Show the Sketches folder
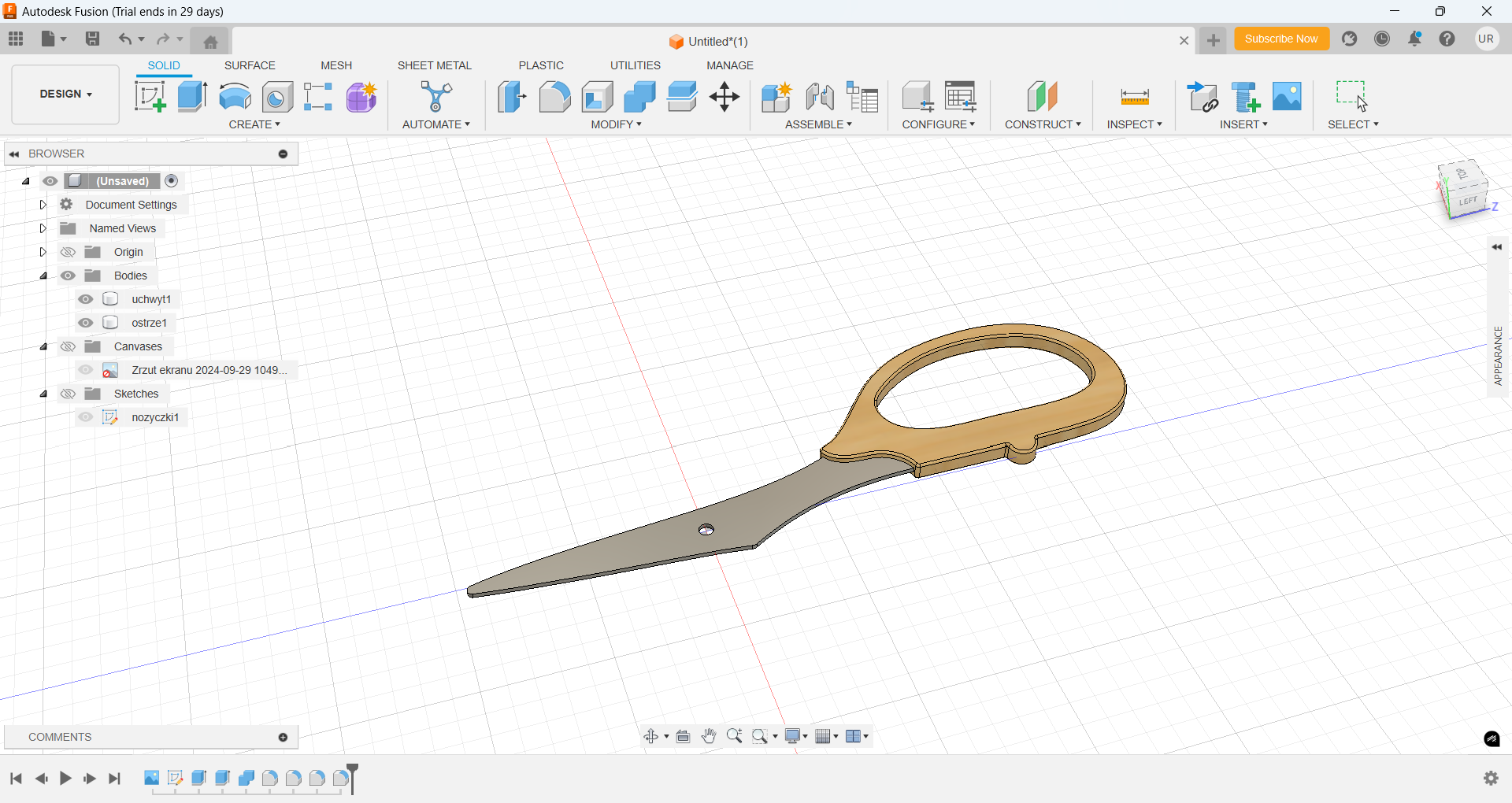This screenshot has height=803, width=1512. pos(69,394)
